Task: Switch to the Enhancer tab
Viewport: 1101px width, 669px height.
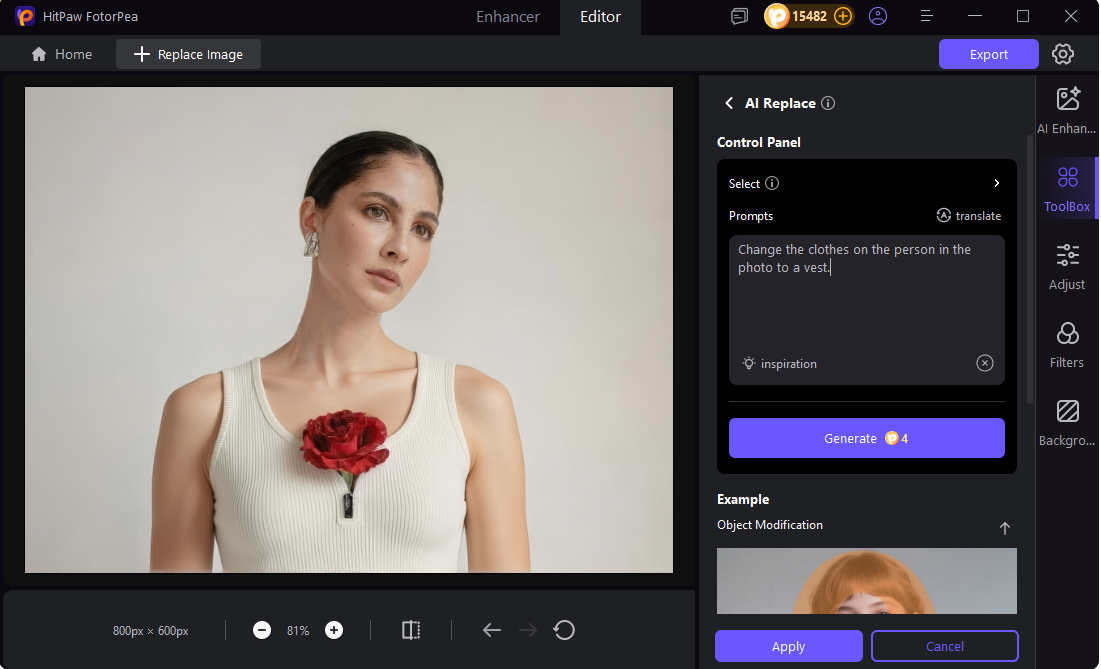Action: point(507,17)
